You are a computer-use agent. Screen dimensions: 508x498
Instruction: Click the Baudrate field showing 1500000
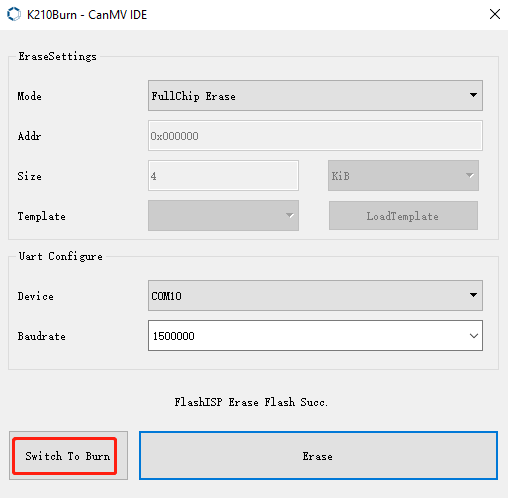point(315,336)
